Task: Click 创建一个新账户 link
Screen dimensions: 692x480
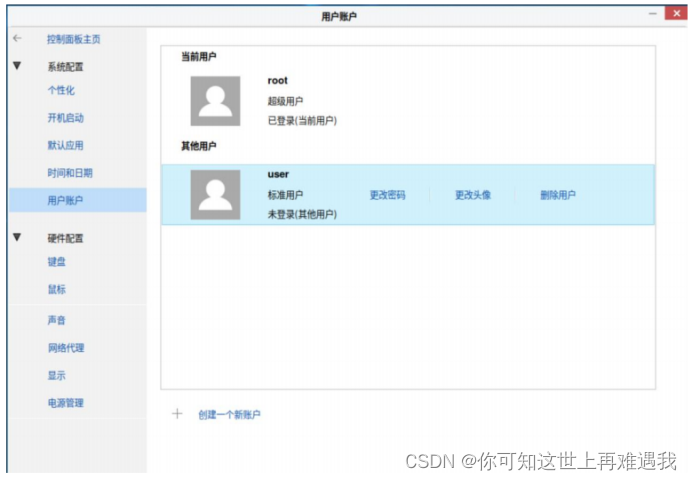Action: coord(229,415)
